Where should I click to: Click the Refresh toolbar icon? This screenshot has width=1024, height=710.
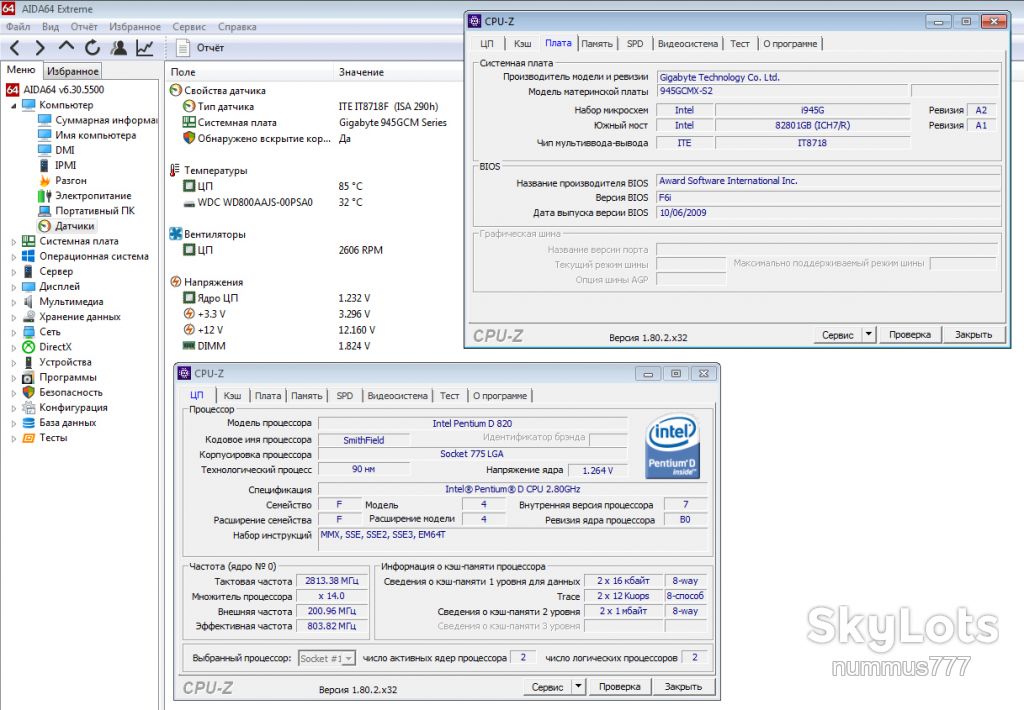92,48
